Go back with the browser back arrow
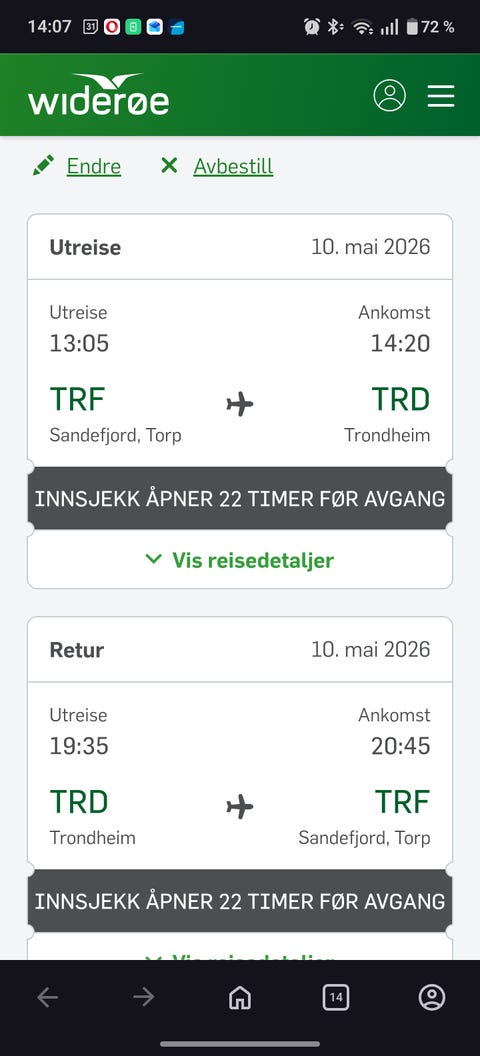This screenshot has height=1056, width=480. click(x=47, y=997)
